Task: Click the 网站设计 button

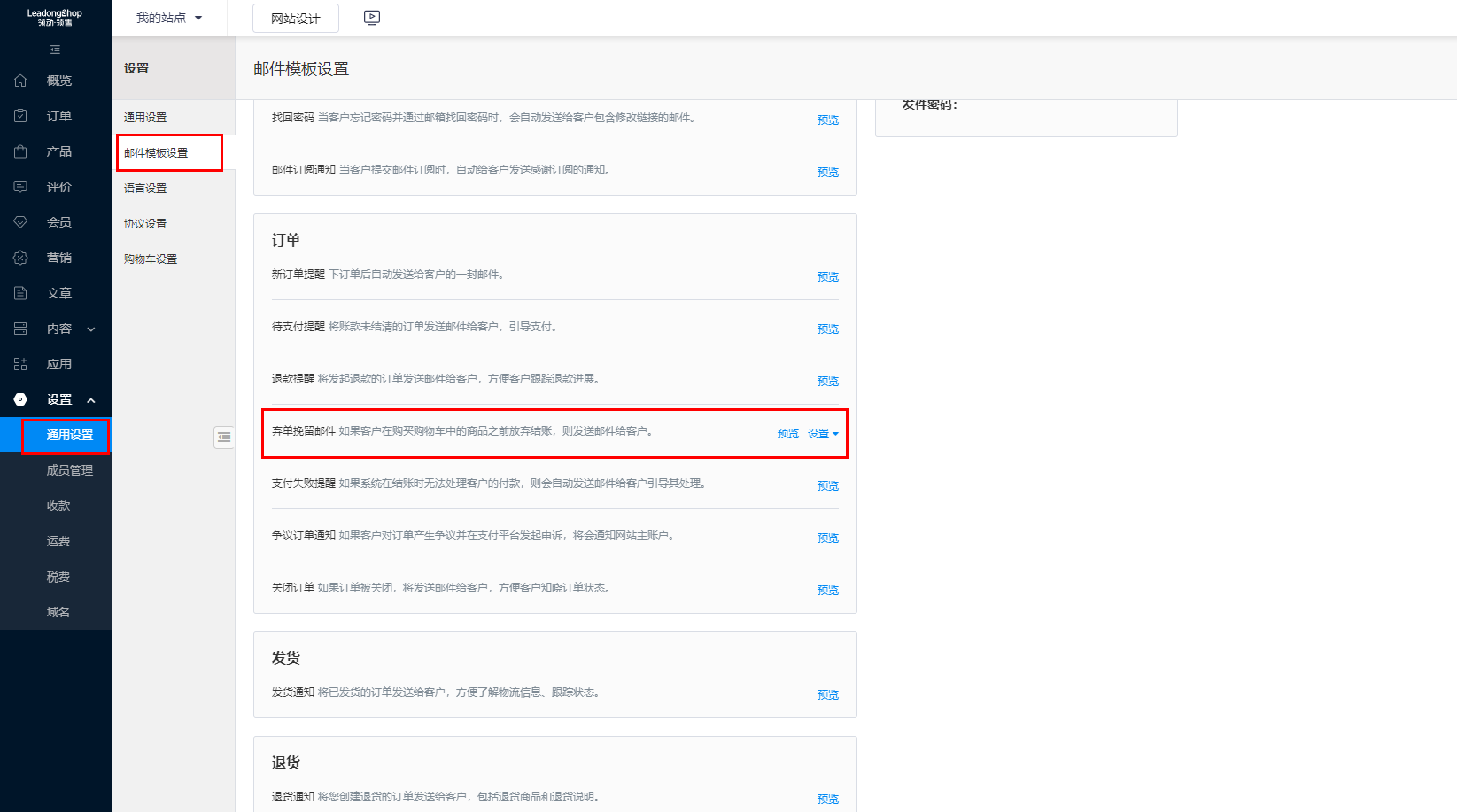Action: tap(296, 19)
